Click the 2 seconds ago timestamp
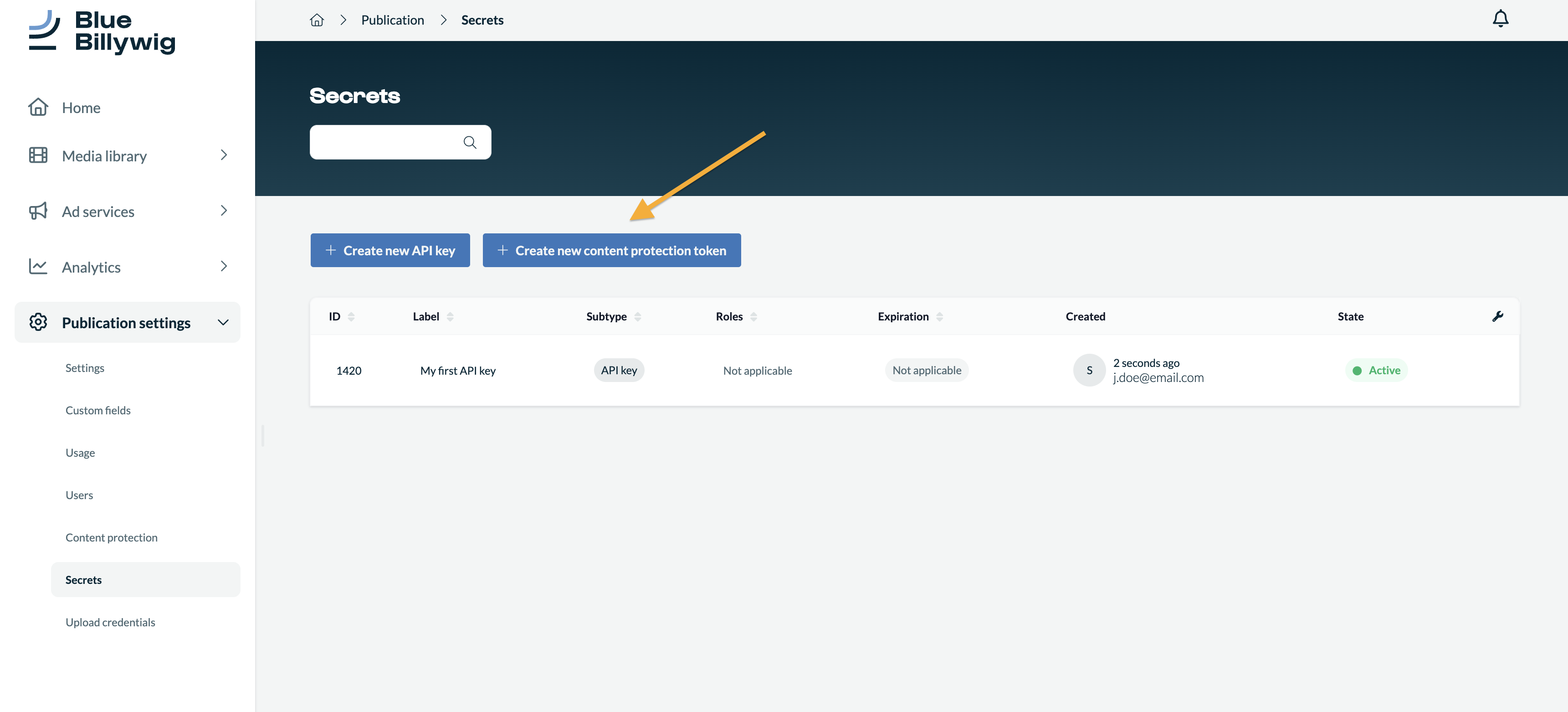Viewport: 1568px width, 712px height. pos(1146,363)
